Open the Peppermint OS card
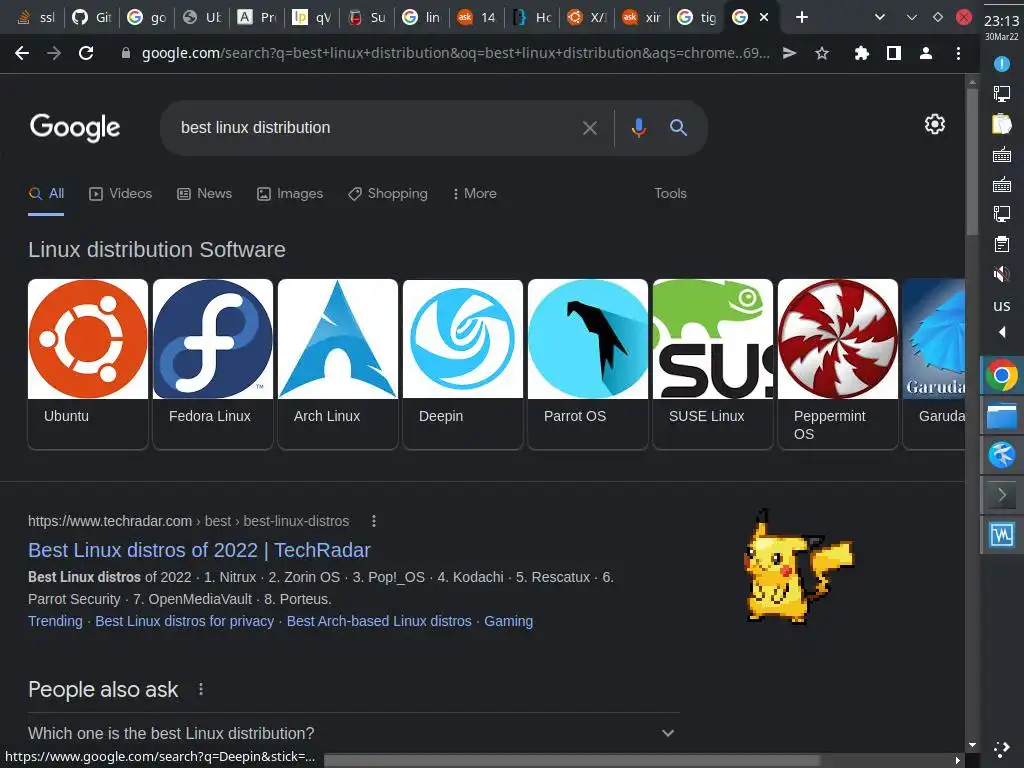 [x=838, y=364]
